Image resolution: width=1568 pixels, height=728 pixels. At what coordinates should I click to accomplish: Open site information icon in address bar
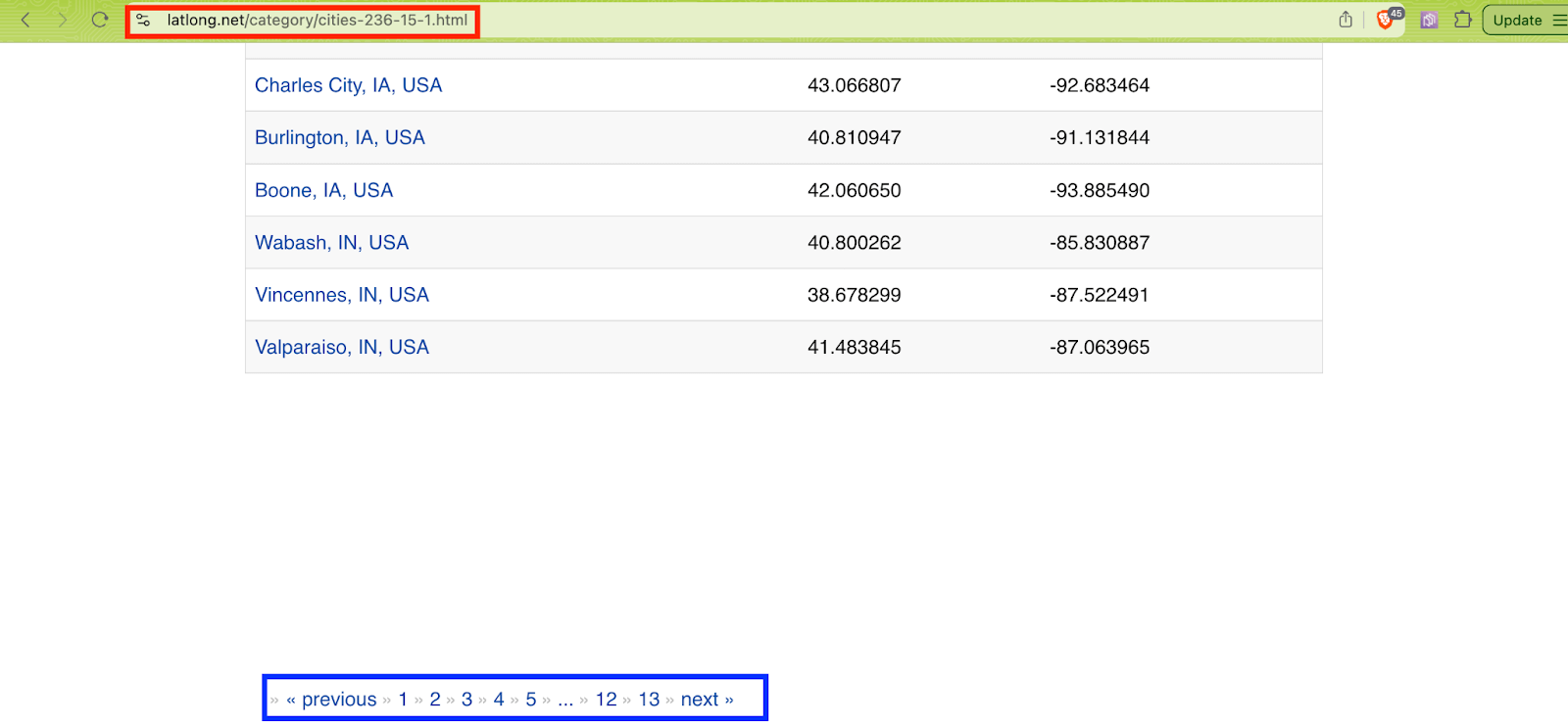pyautogui.click(x=143, y=20)
